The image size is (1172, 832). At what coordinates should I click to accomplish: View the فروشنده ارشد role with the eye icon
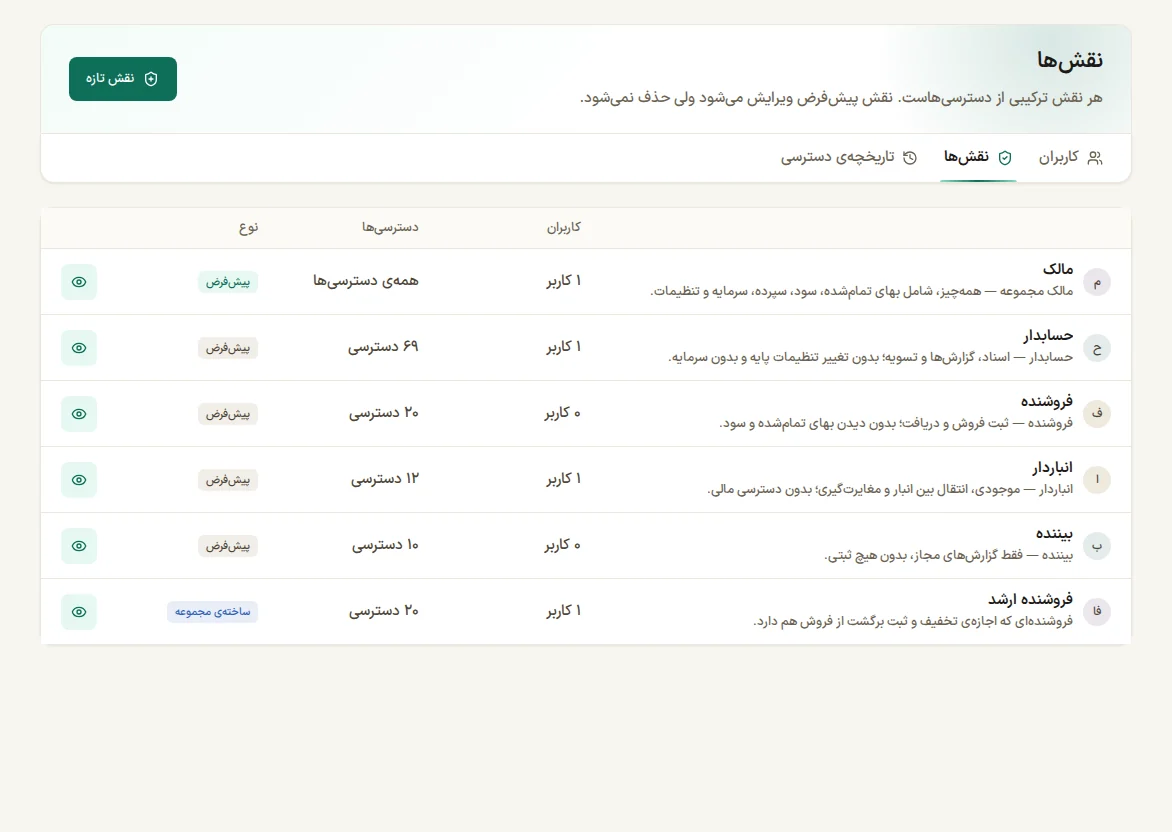[79, 611]
